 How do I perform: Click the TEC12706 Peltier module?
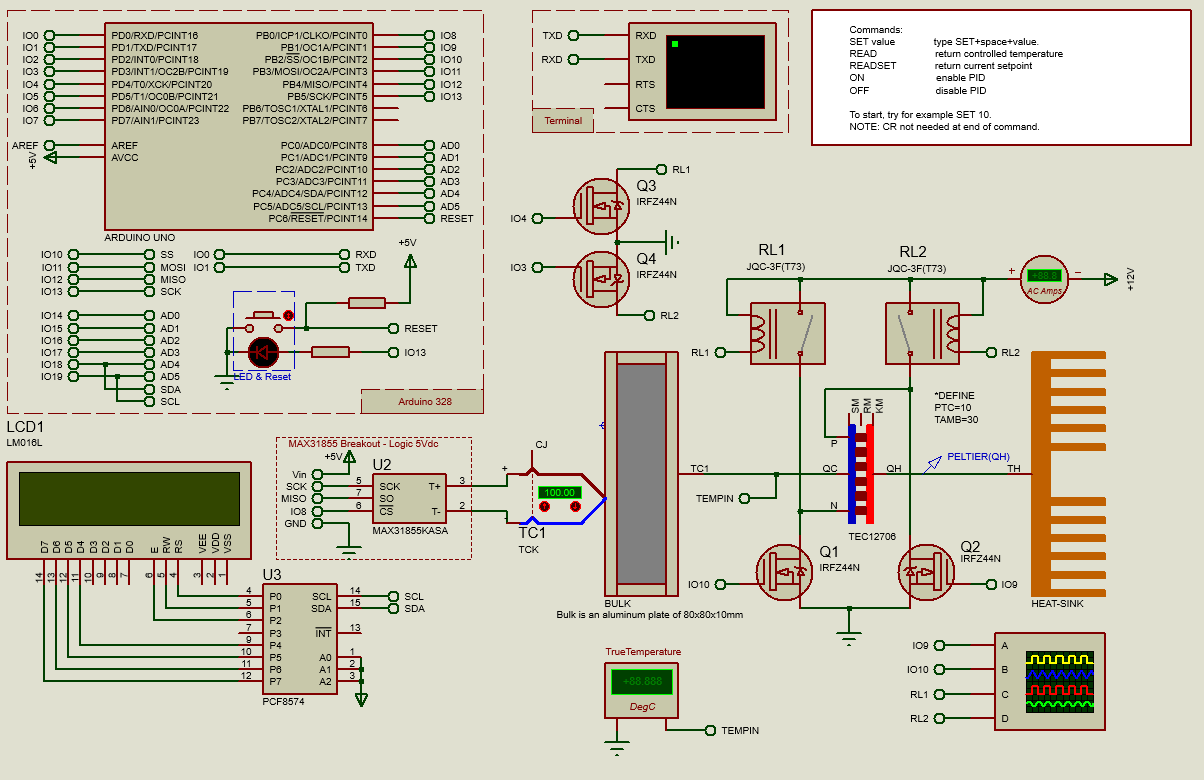pos(862,472)
